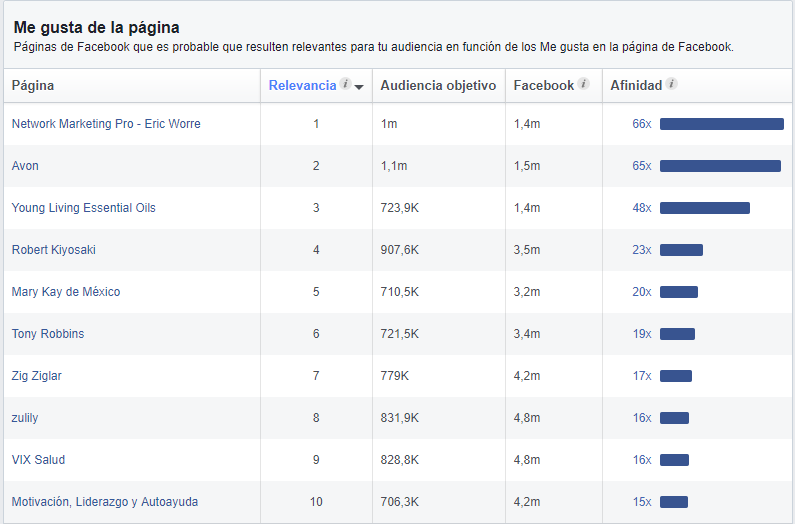Select Mary Kay de México page
Viewport: 795px width, 524px height.
(66, 292)
